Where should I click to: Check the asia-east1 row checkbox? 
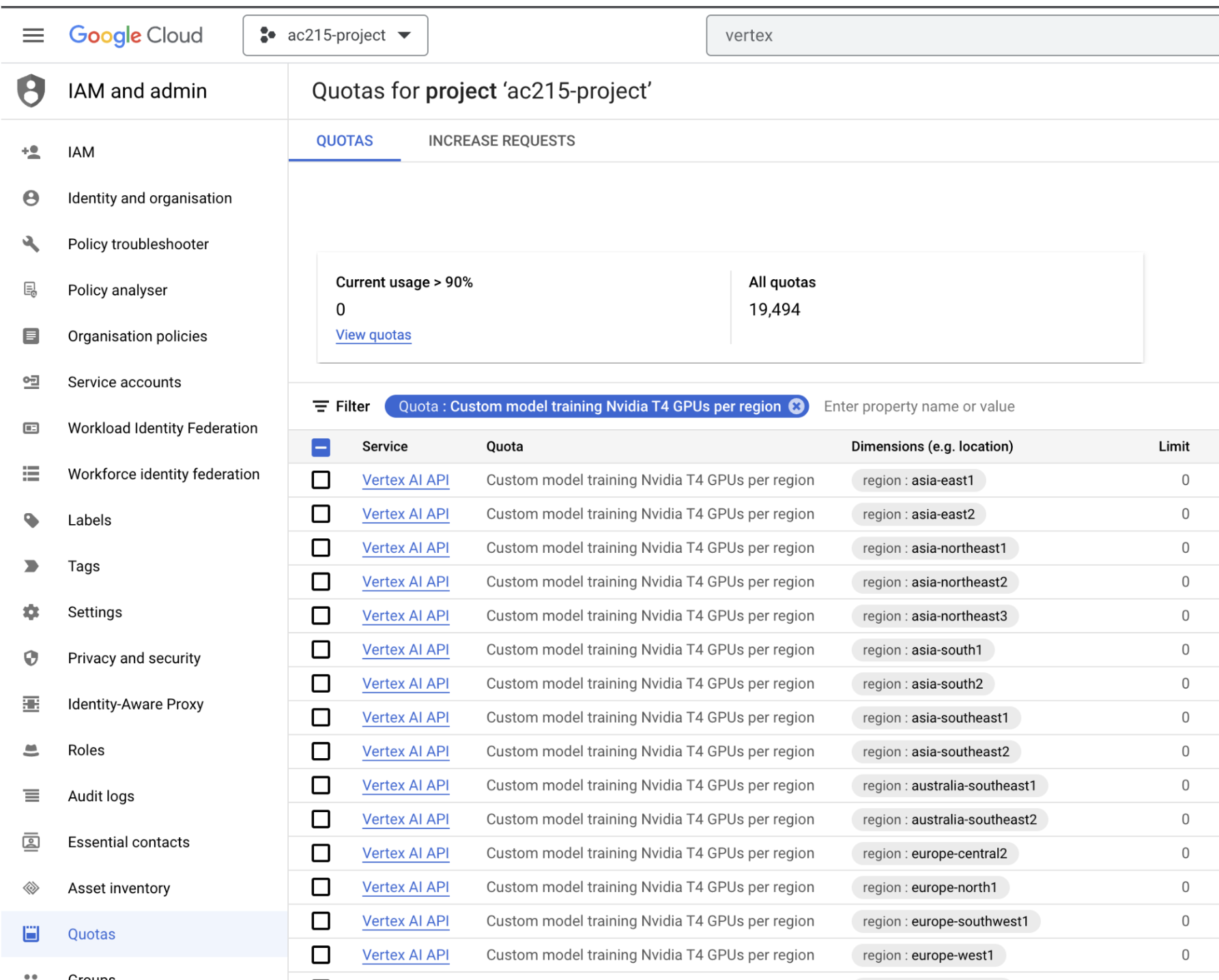tap(321, 480)
